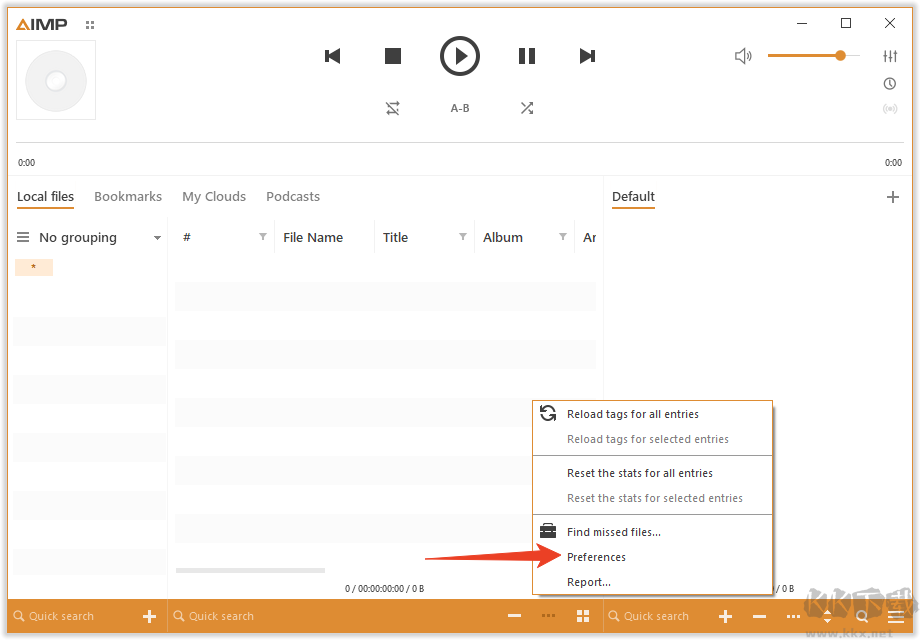Add a new playlist tab with plus
This screenshot has height=640, width=920.
coord(893,197)
